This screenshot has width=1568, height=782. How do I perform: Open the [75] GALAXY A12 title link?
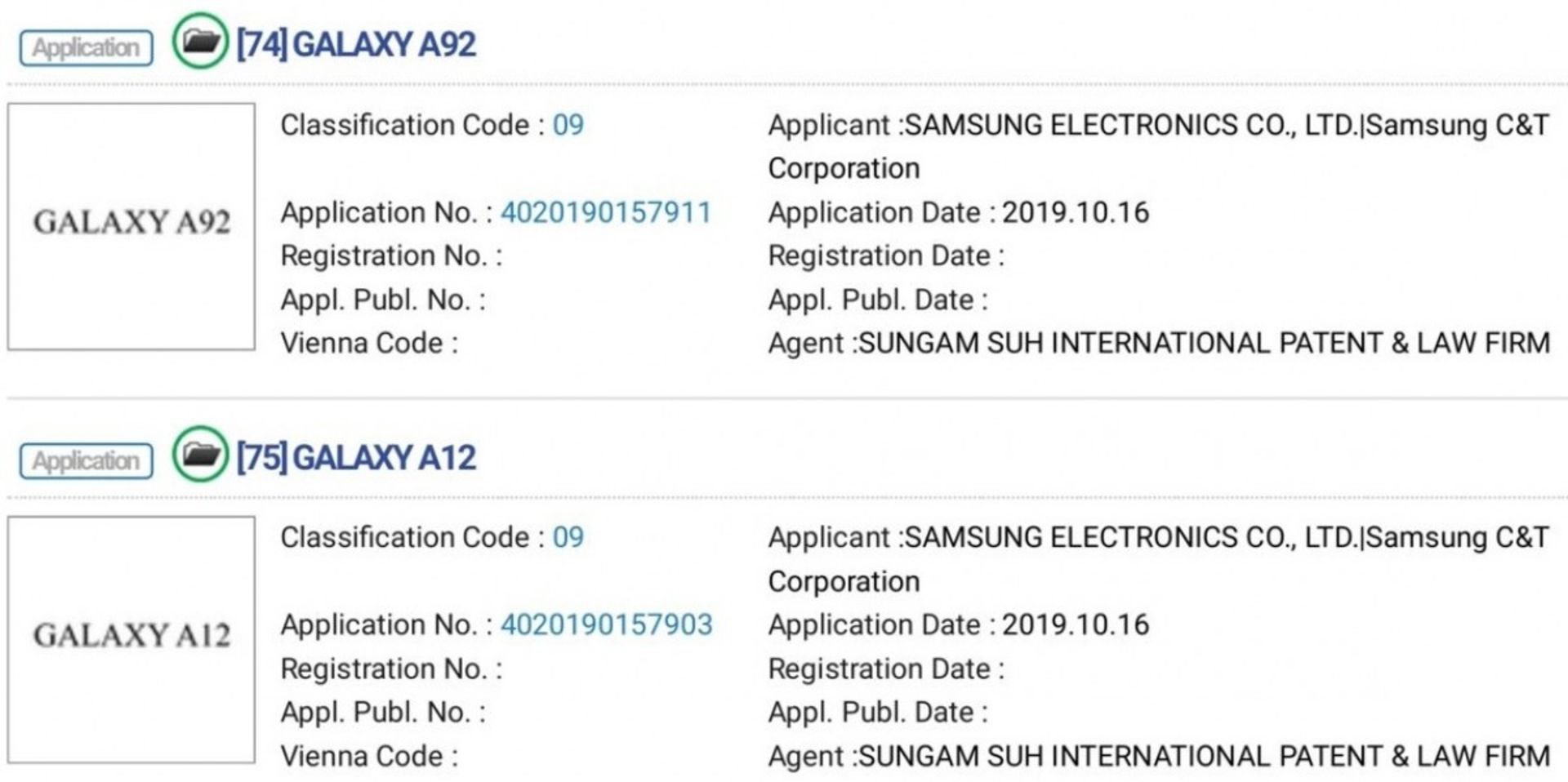356,457
